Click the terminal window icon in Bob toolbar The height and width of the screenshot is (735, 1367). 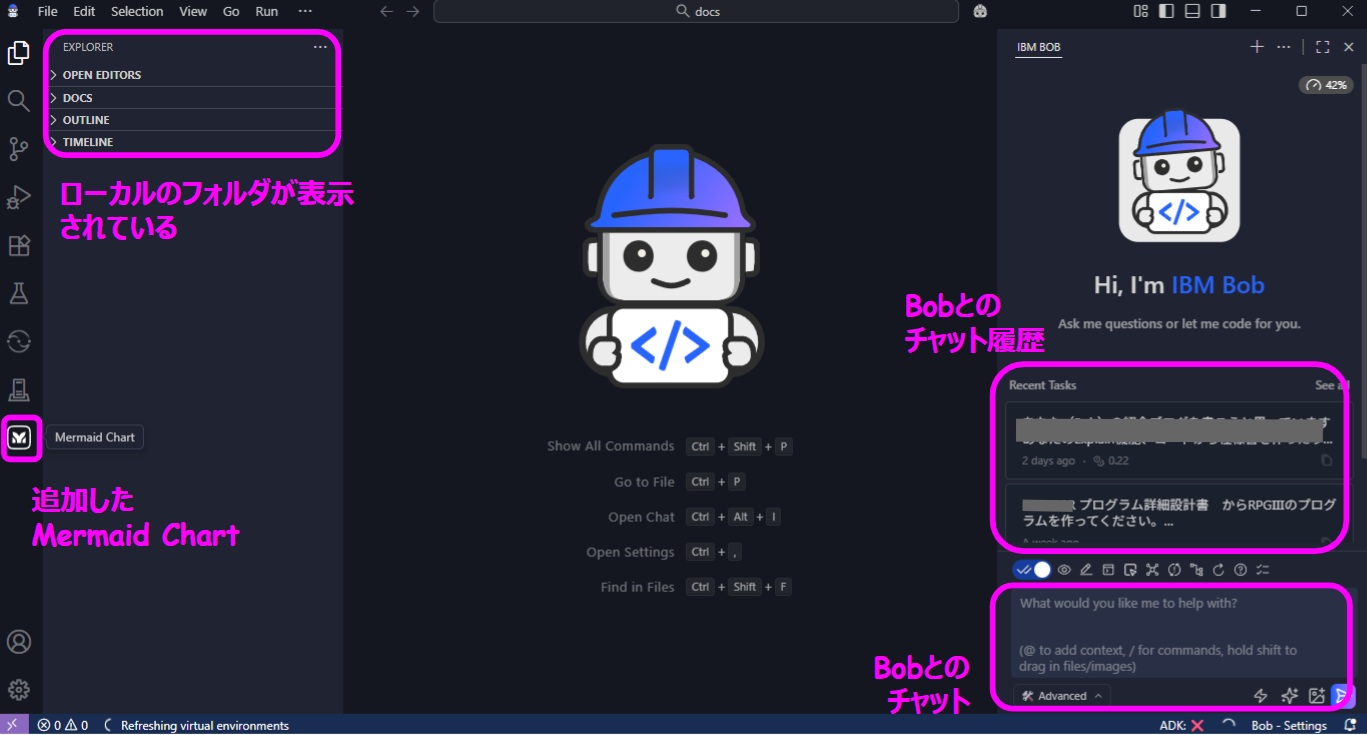tap(1108, 570)
